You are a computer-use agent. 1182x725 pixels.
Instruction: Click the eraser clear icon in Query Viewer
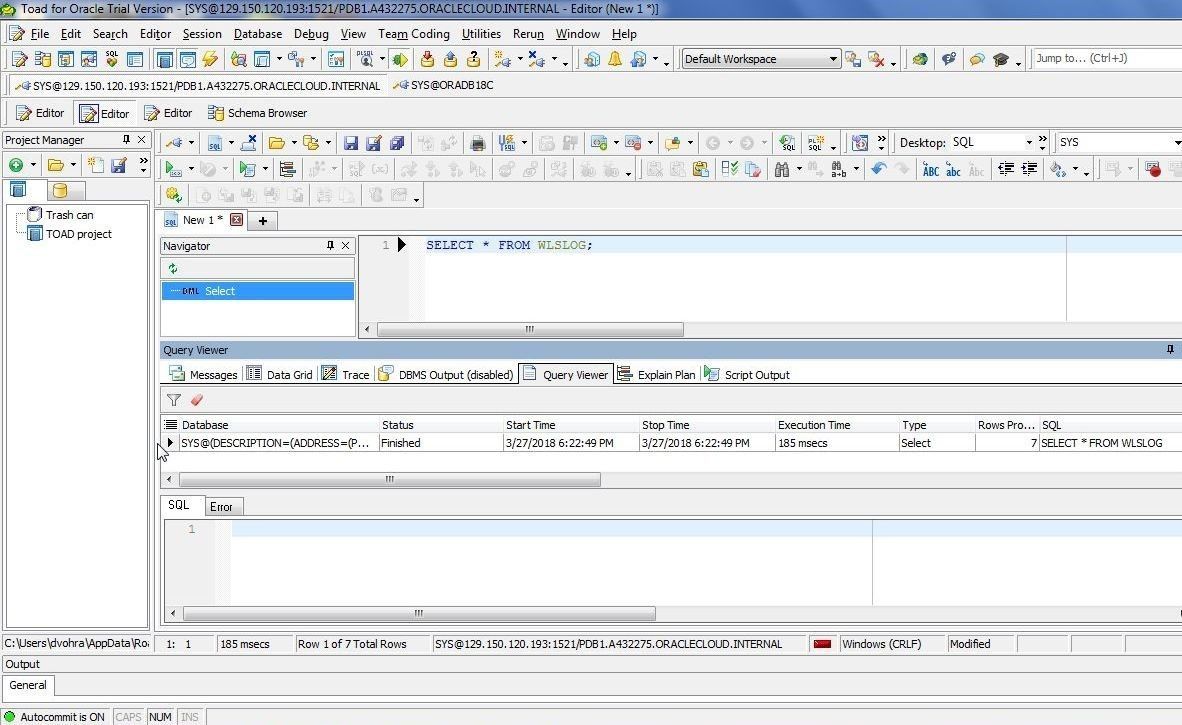197,400
